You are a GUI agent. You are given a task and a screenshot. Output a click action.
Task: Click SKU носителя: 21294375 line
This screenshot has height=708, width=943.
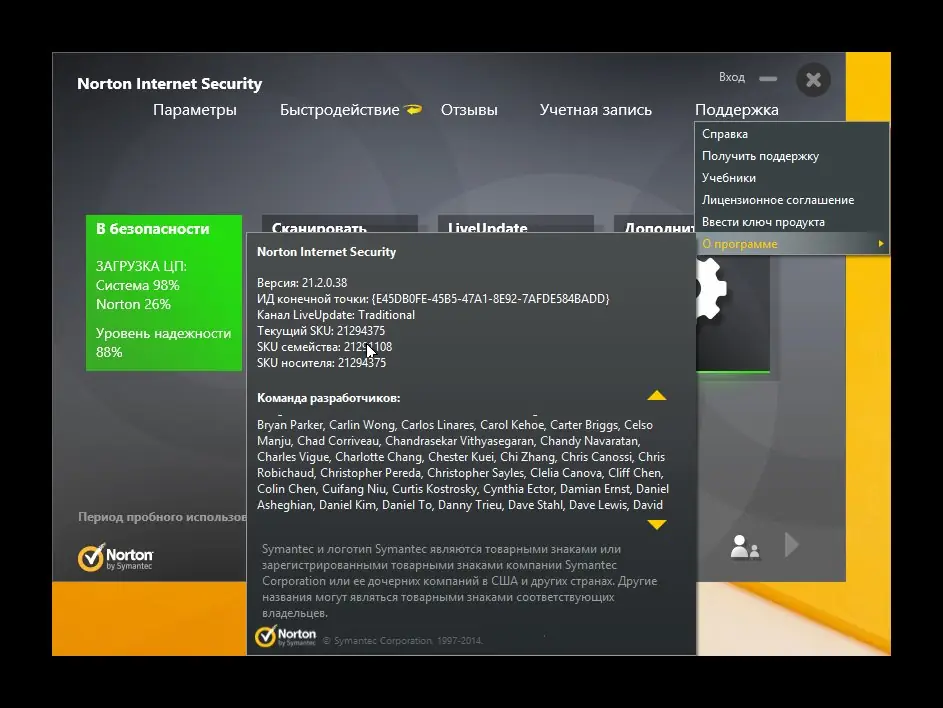tap(321, 363)
